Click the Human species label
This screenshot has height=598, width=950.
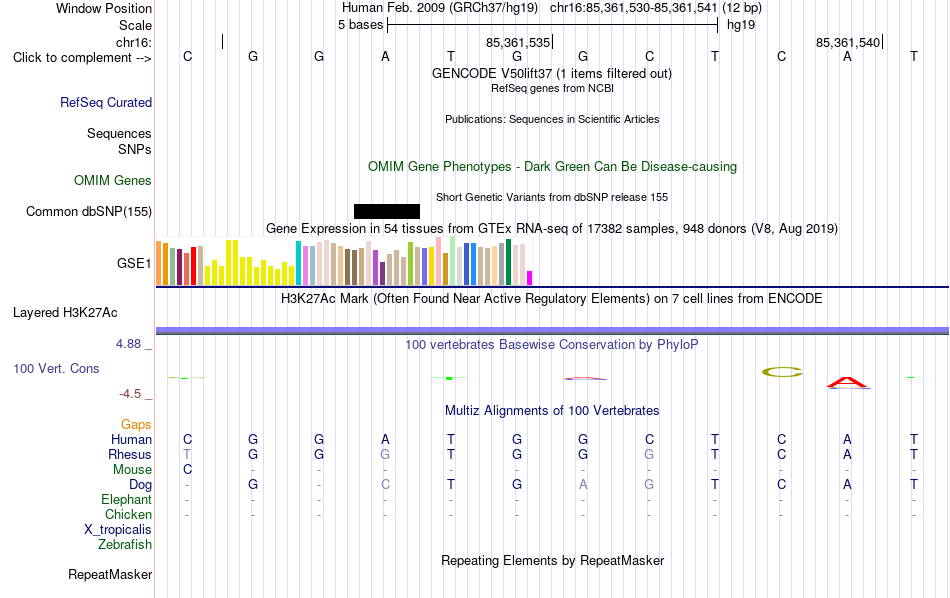(x=131, y=439)
